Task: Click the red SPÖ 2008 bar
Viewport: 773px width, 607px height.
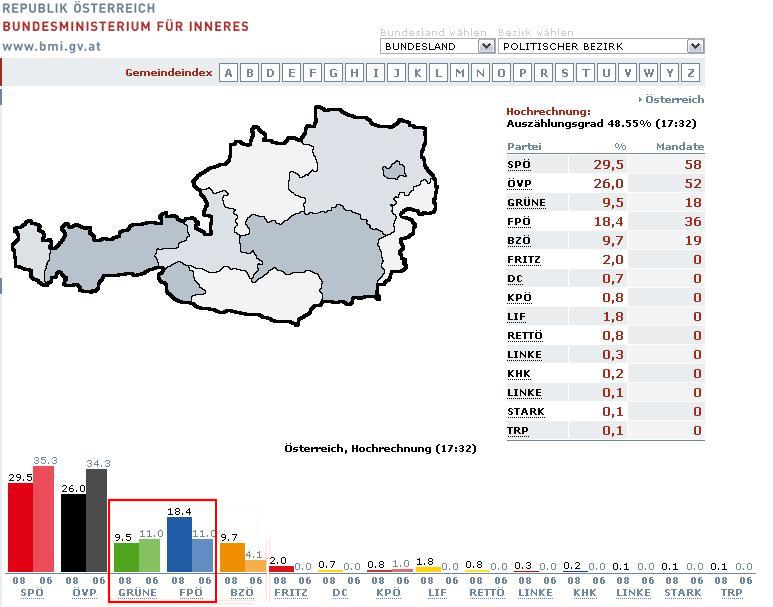Action: 20,528
